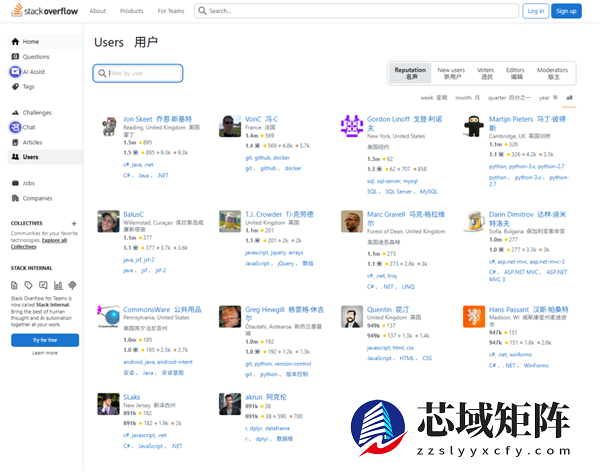Open the For Teams menu item
Screen dimensions: 600x473
click(x=171, y=11)
